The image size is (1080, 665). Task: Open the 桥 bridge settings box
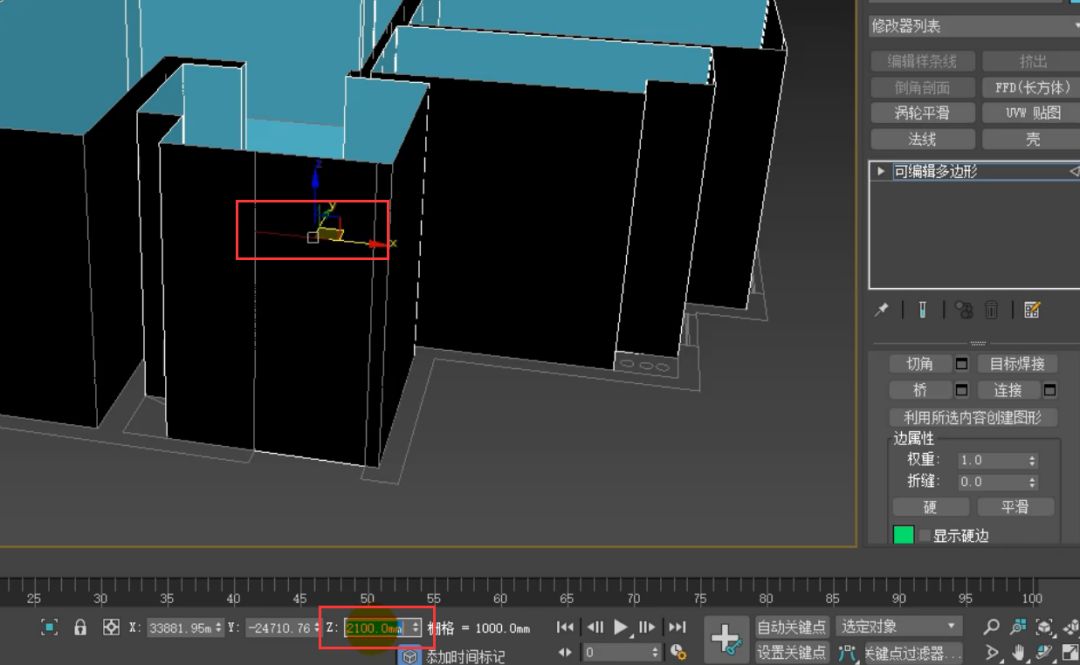point(962,391)
